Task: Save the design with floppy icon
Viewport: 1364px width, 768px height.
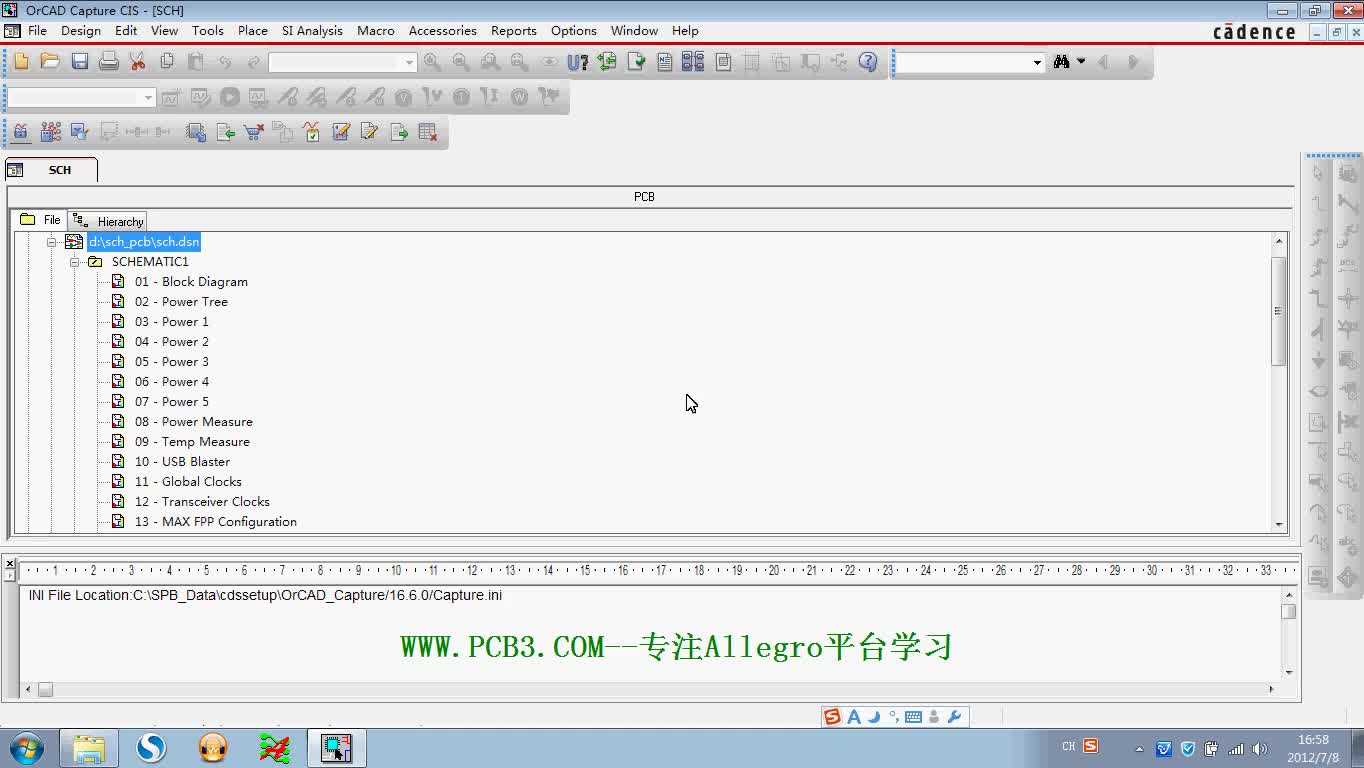Action: coord(79,62)
